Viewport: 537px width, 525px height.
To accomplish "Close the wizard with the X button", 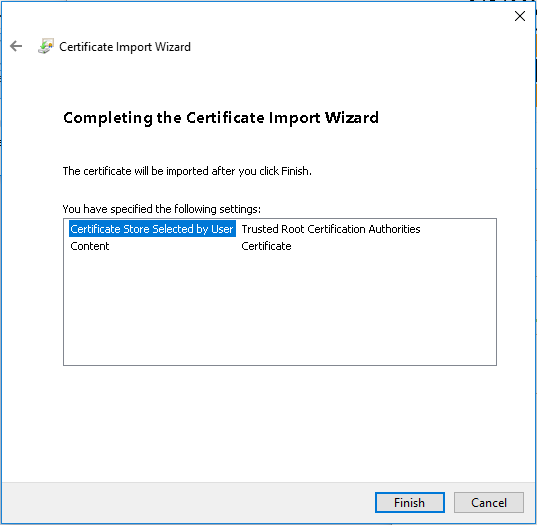I will [520, 16].
